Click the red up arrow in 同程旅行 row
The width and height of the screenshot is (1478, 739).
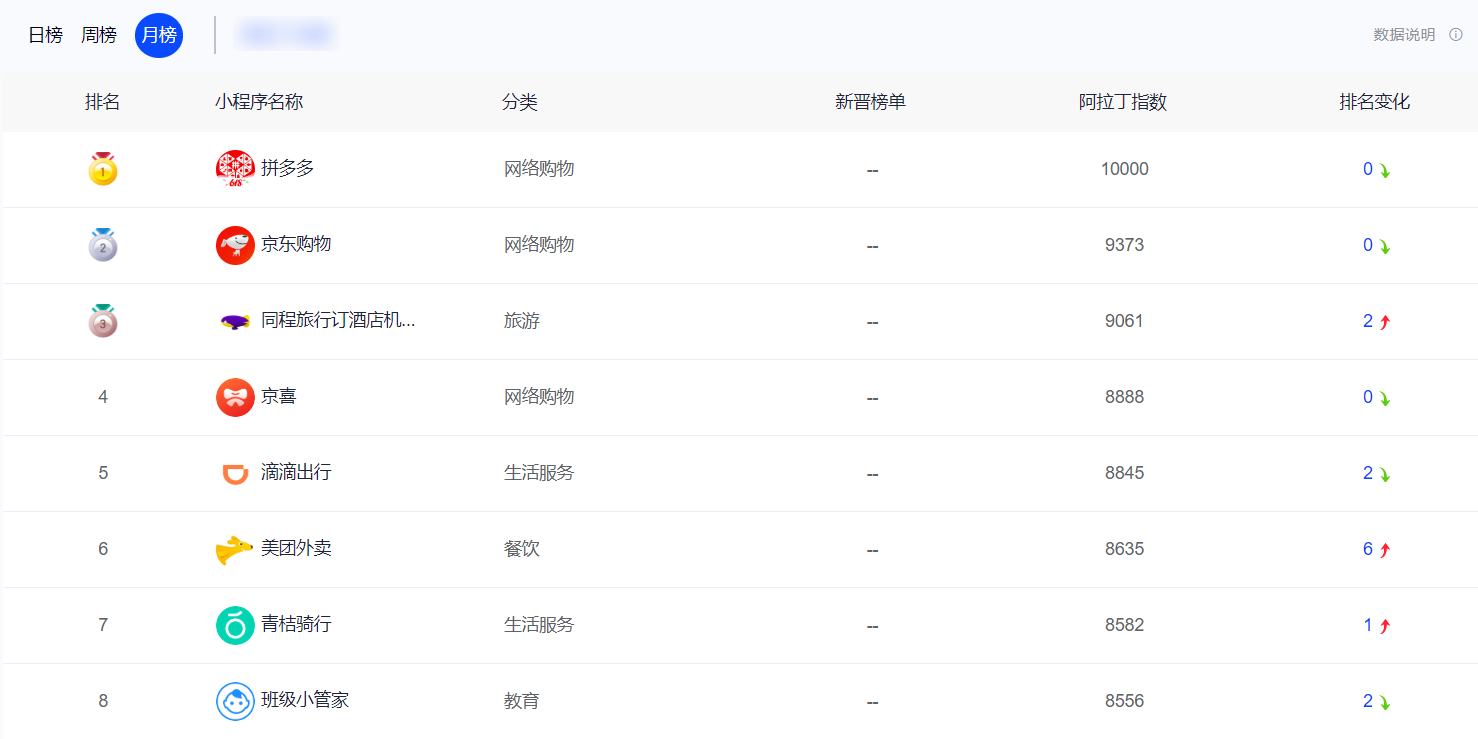pyautogui.click(x=1385, y=322)
